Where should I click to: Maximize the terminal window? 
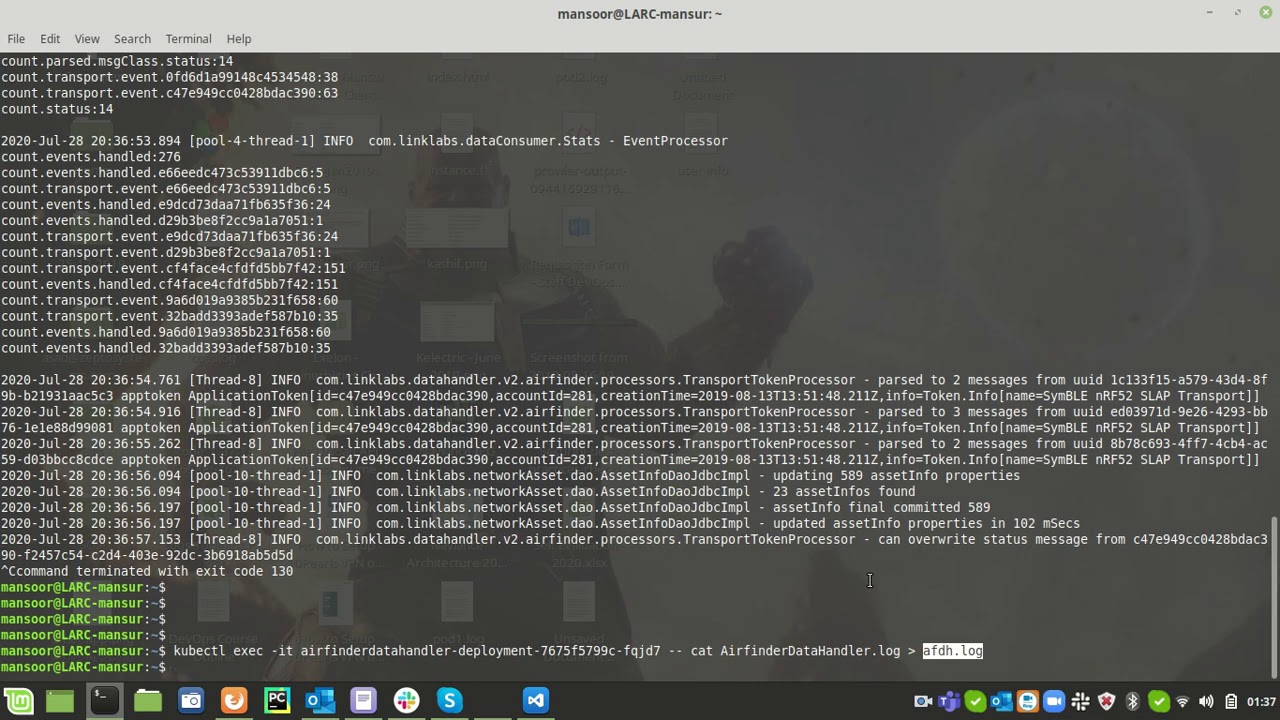pos(1238,13)
